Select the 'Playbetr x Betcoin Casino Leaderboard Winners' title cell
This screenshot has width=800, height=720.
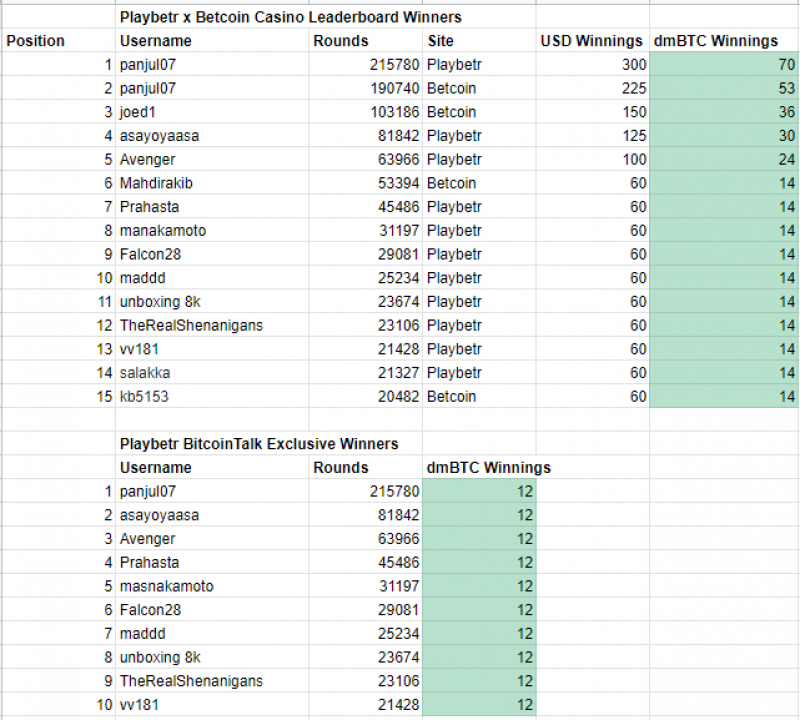(x=290, y=17)
